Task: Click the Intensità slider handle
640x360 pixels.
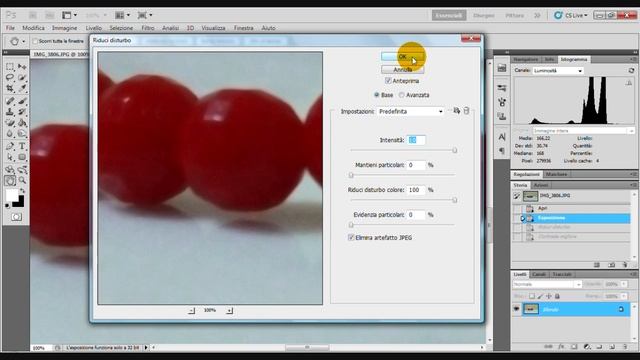Action: (454, 150)
